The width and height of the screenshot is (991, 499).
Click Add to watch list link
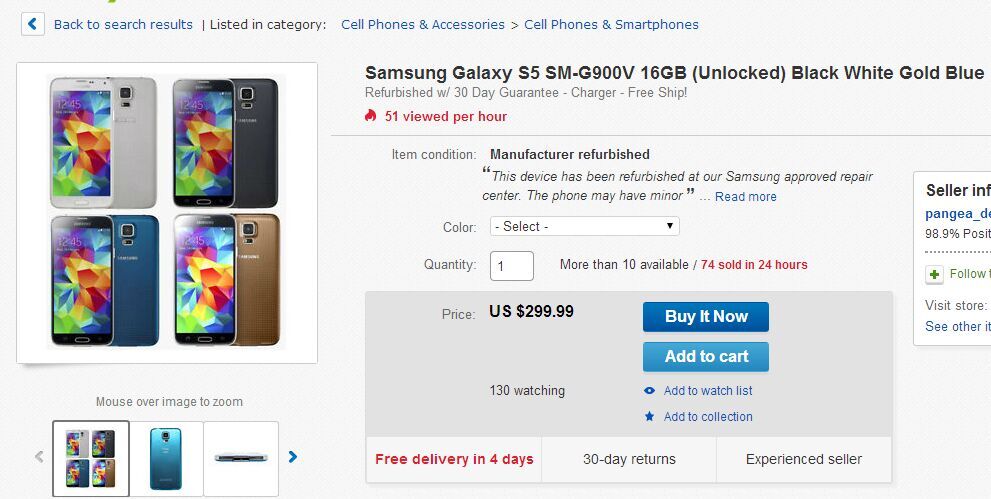click(x=708, y=391)
